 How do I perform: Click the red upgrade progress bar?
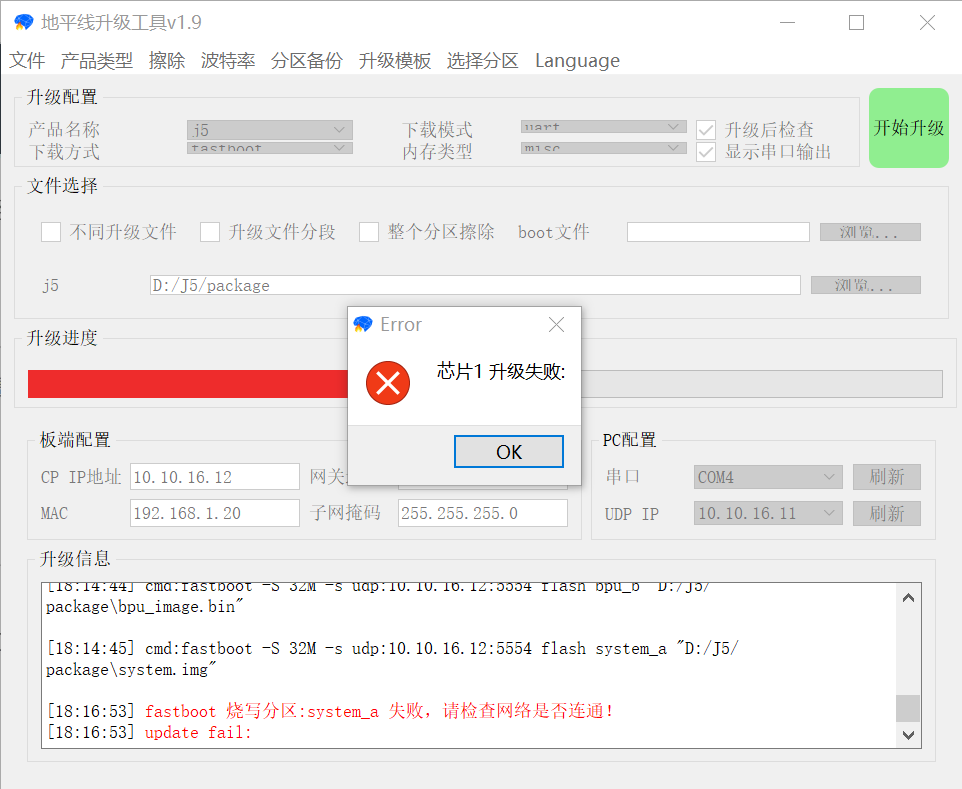187,384
